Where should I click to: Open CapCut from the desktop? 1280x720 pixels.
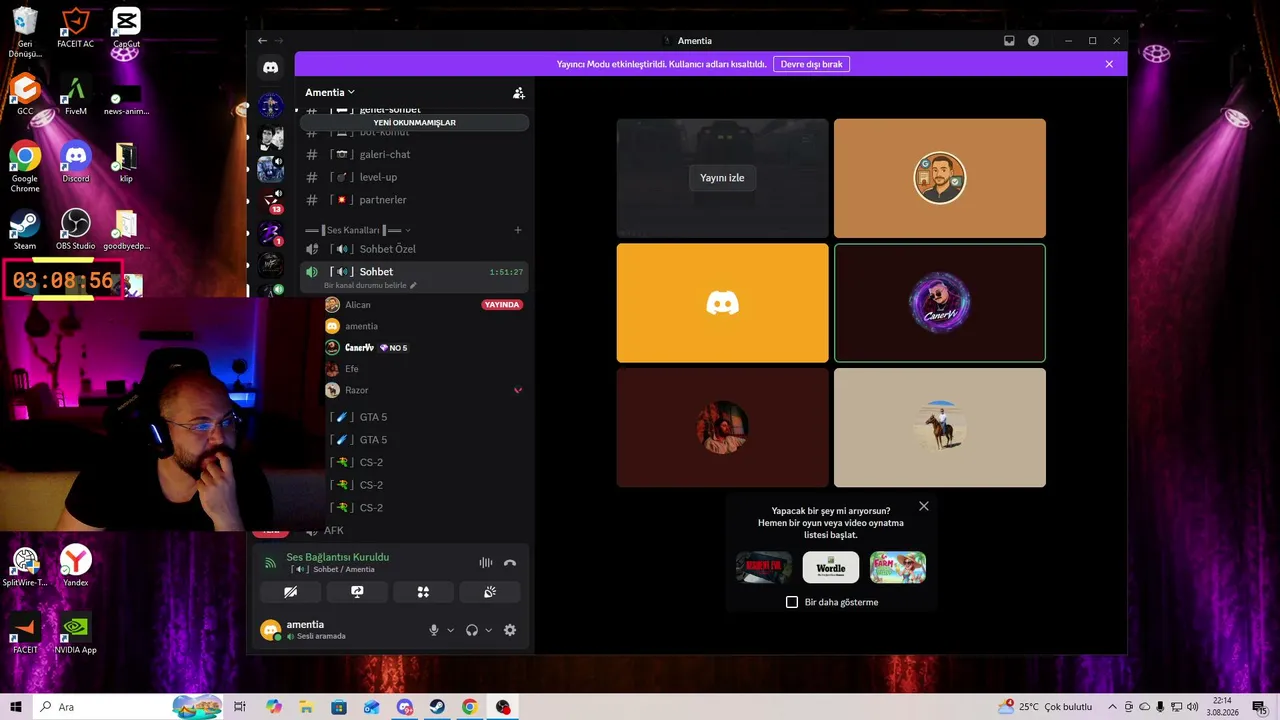[126, 29]
